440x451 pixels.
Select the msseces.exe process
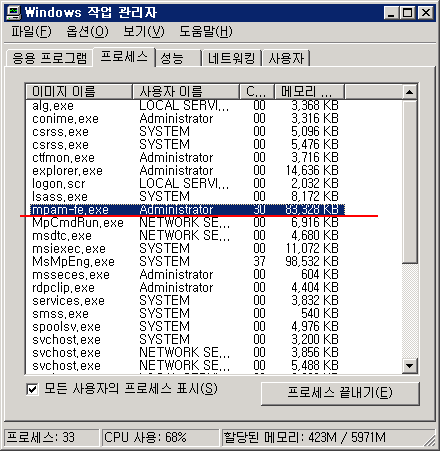tap(185, 275)
